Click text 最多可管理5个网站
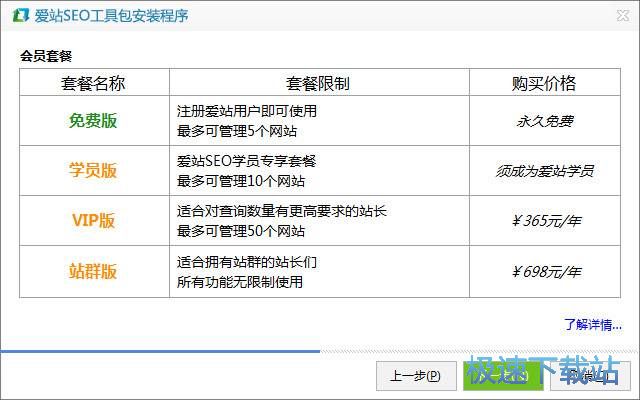 click(237, 131)
